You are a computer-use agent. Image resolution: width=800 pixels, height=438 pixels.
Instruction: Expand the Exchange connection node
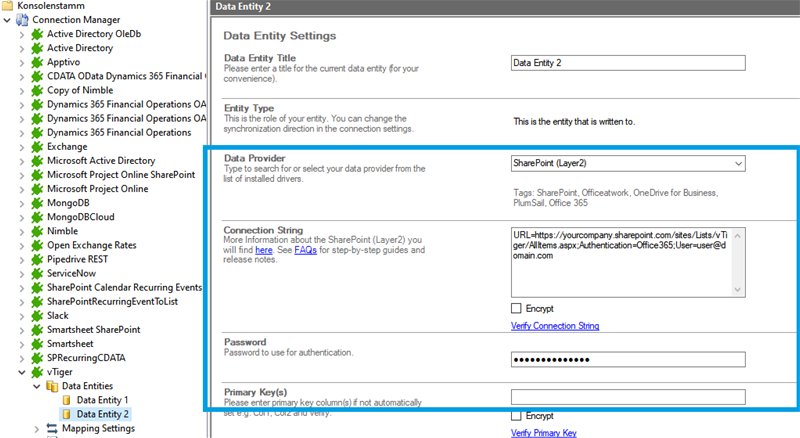click(x=22, y=146)
